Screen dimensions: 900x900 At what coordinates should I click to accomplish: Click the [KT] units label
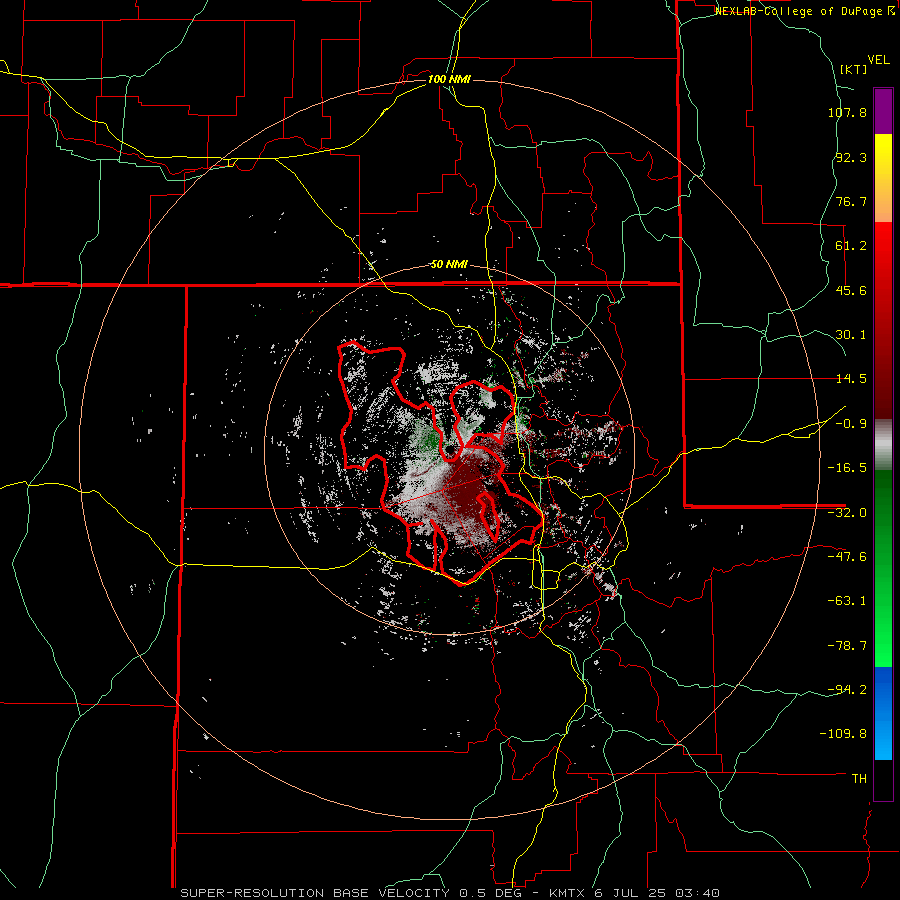point(854,69)
